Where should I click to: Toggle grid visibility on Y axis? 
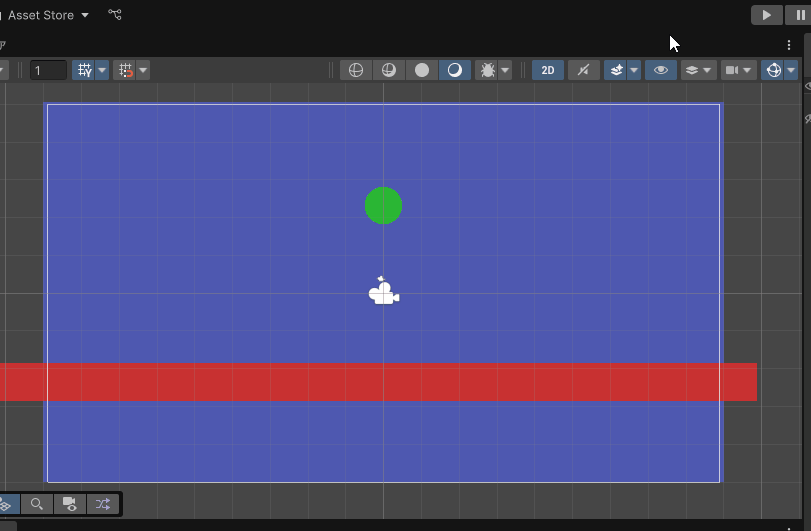click(84, 70)
